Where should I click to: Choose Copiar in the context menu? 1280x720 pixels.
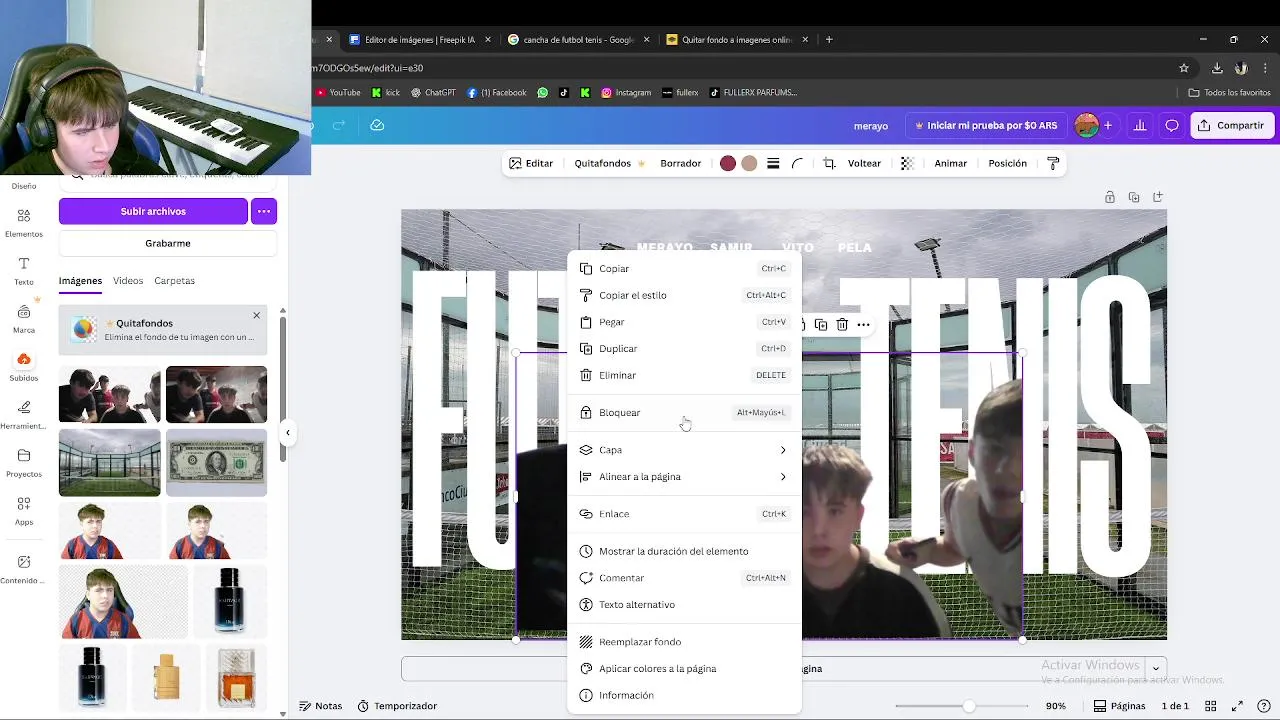pos(685,269)
